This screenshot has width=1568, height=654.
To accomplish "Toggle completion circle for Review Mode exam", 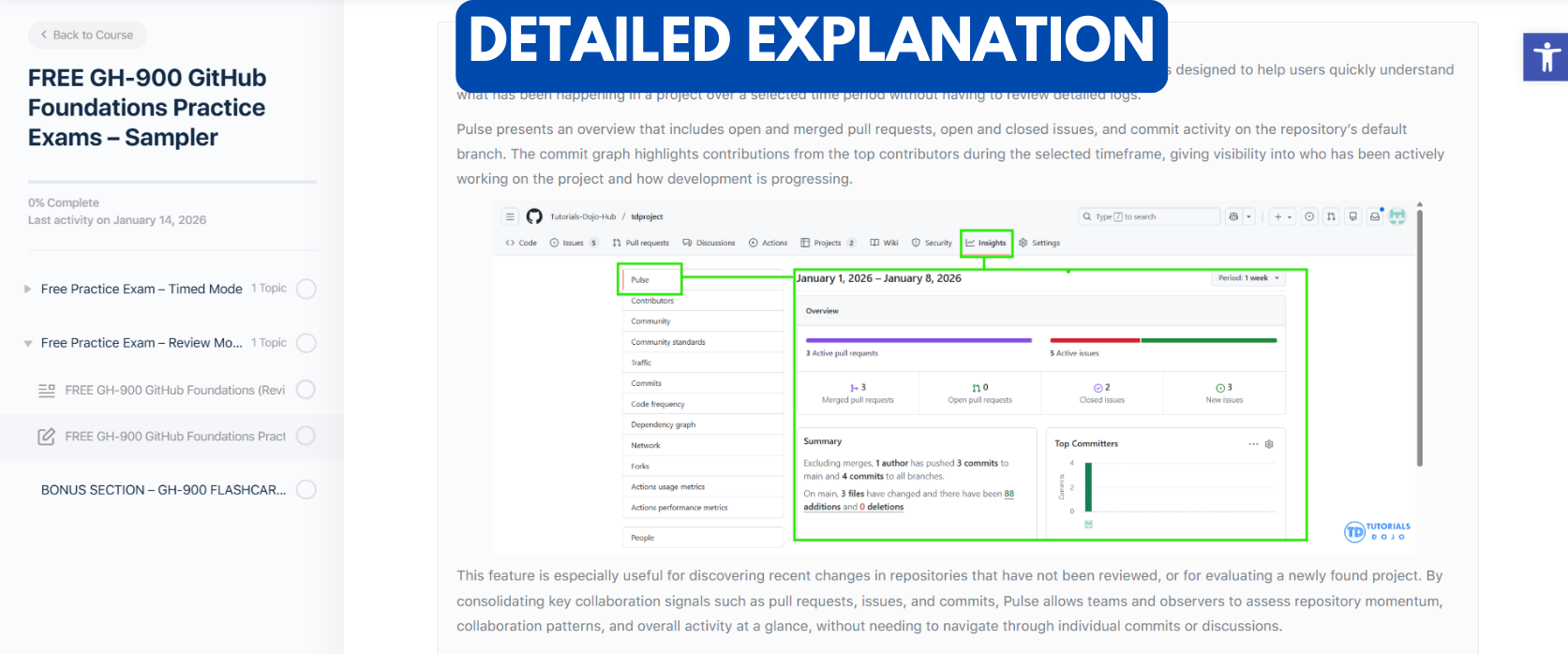I will [306, 343].
